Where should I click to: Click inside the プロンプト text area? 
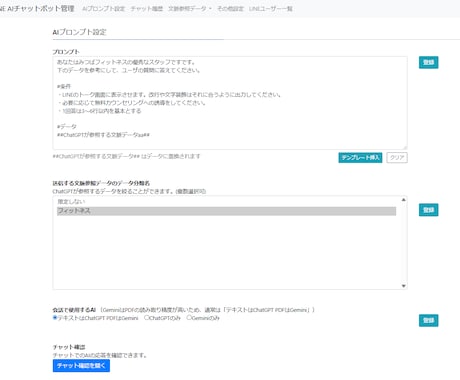point(230,103)
